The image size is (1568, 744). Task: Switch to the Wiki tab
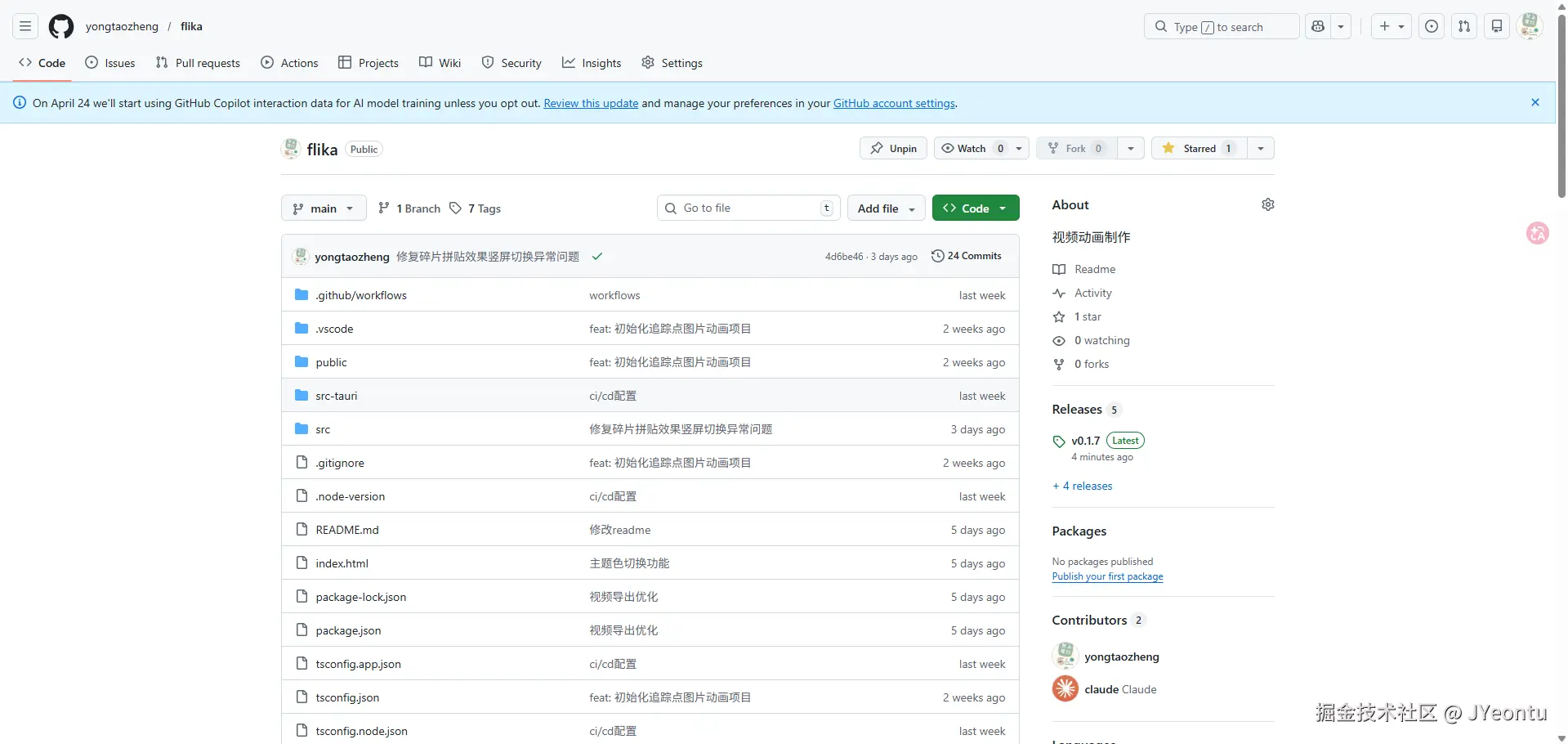click(x=440, y=63)
